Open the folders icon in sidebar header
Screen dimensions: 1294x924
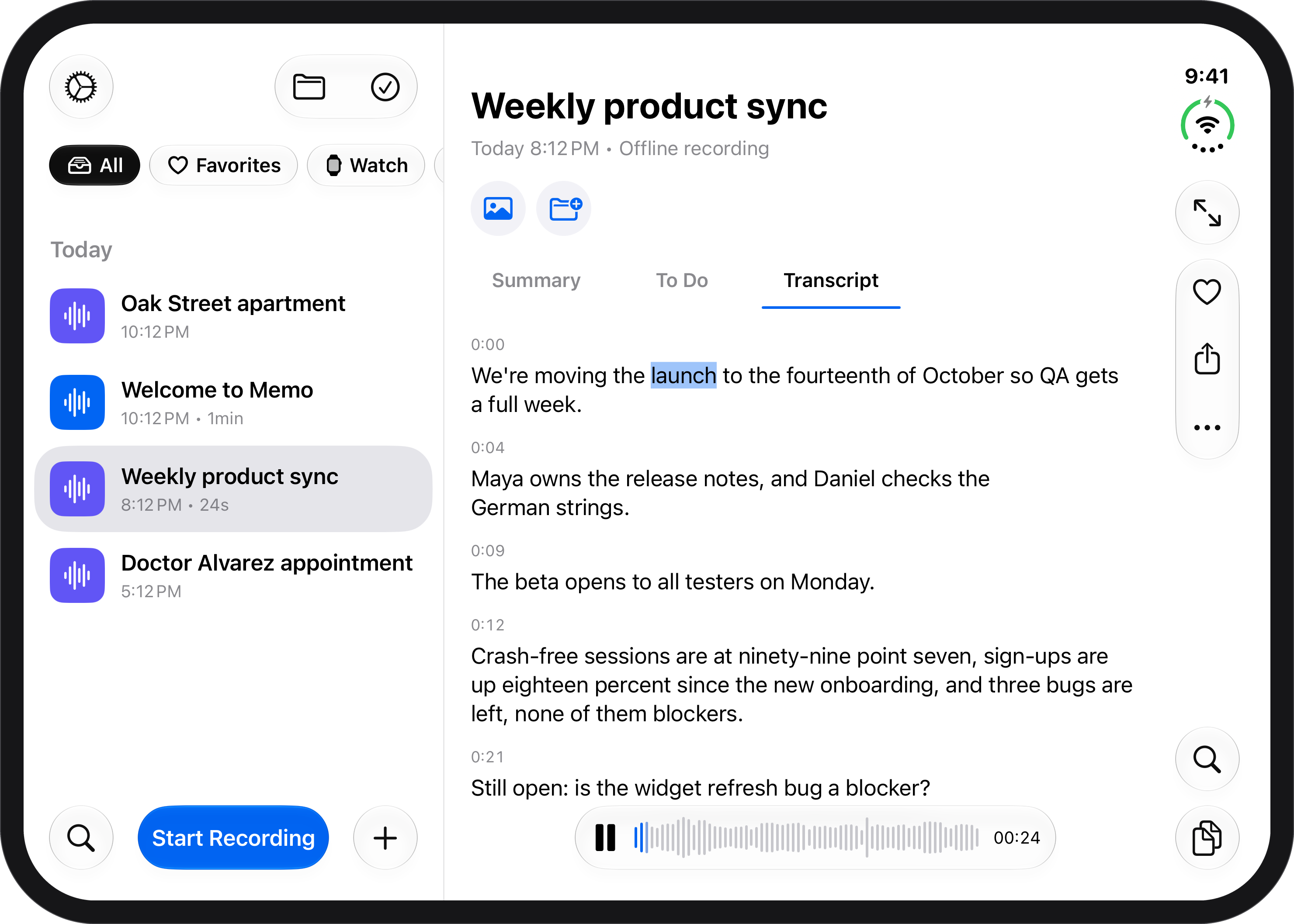coord(309,87)
